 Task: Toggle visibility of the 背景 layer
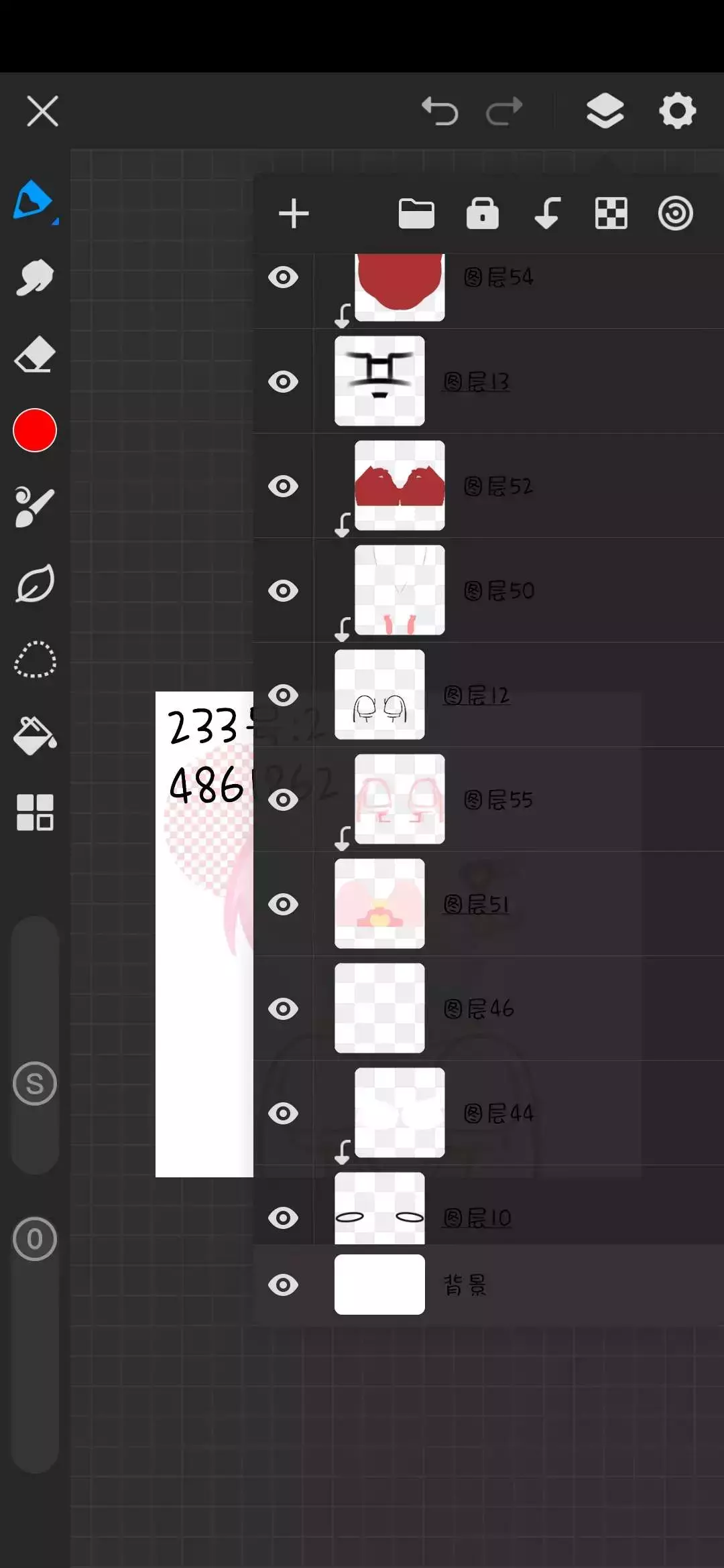point(283,1285)
